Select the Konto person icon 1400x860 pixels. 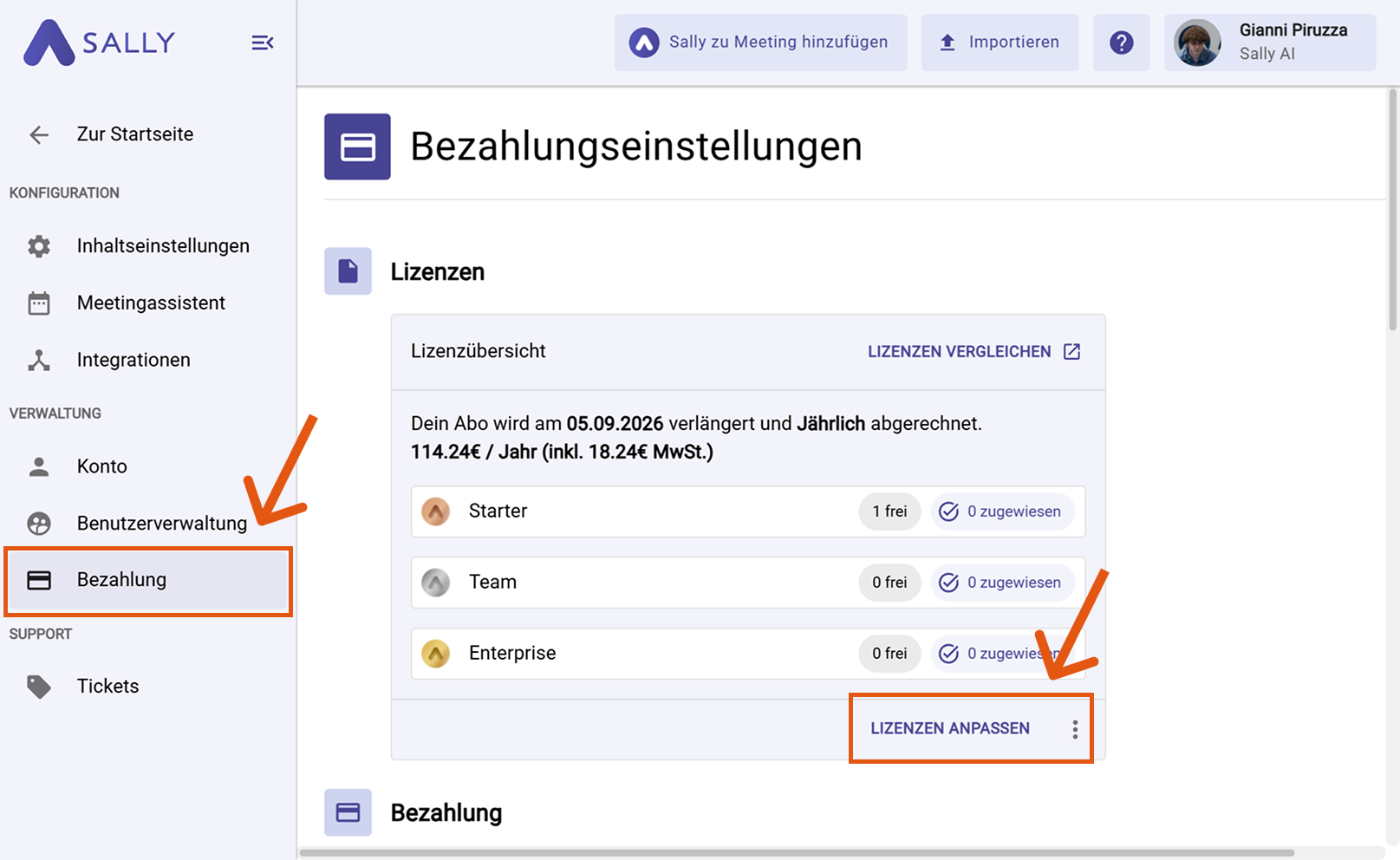click(x=38, y=466)
